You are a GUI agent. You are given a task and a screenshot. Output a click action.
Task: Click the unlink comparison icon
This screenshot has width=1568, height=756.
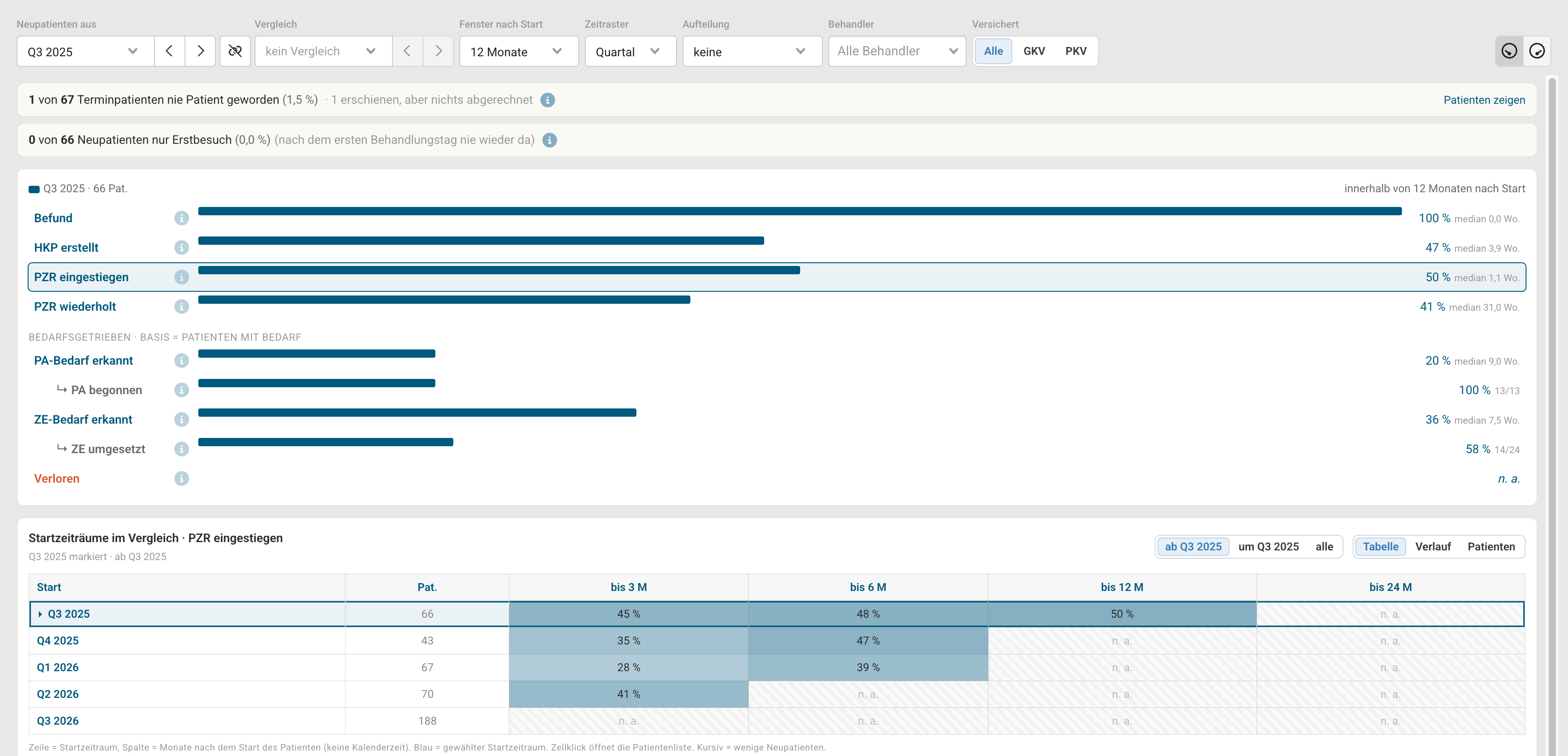235,51
